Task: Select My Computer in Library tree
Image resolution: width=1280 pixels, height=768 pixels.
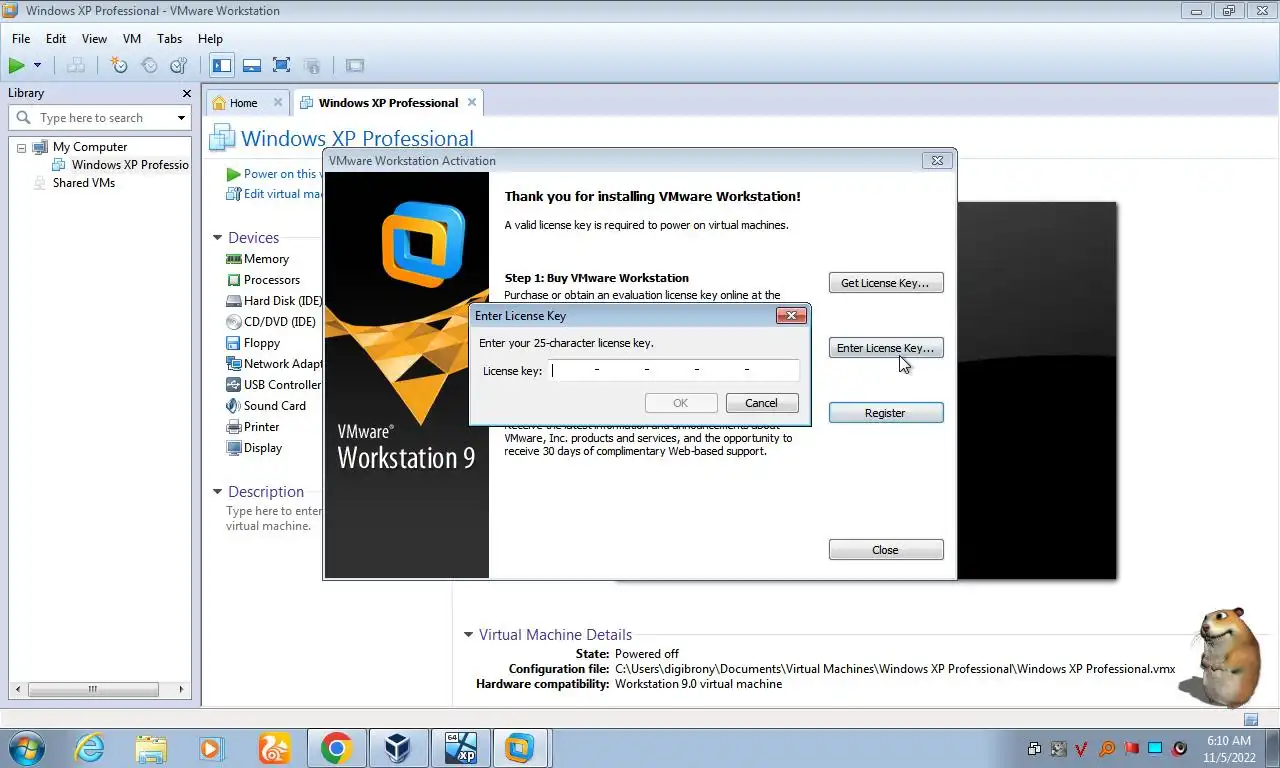Action: 90,147
